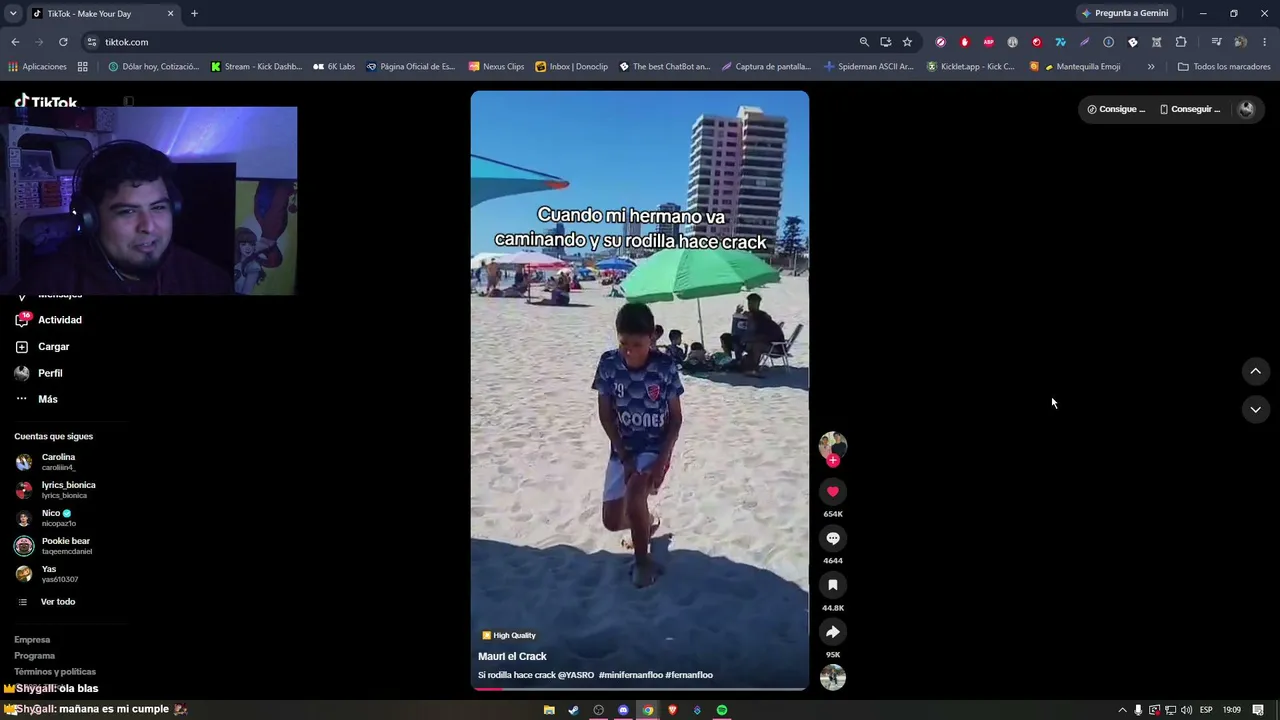Open the Nexus Clips bookmark

(496, 67)
